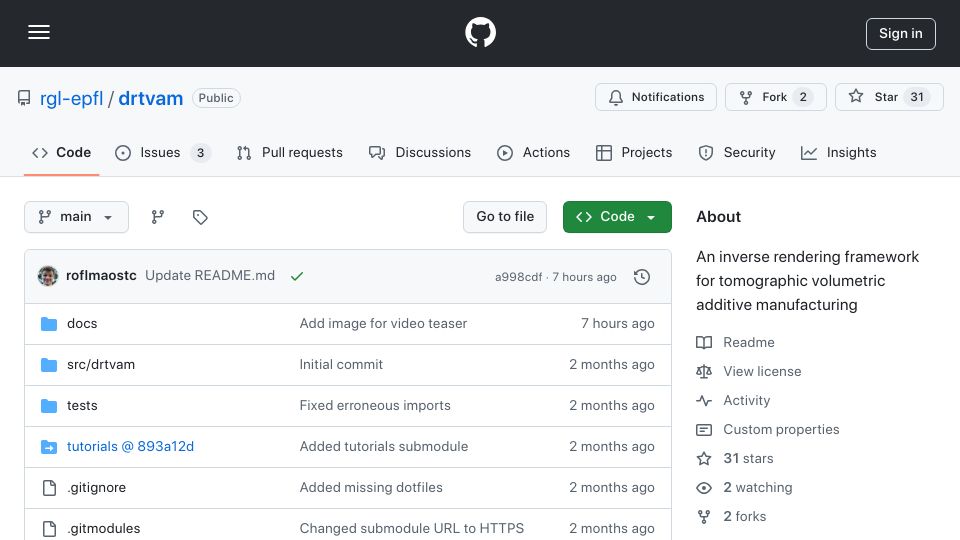Open the roflmaostc author link
This screenshot has width=960, height=540.
coord(101,276)
